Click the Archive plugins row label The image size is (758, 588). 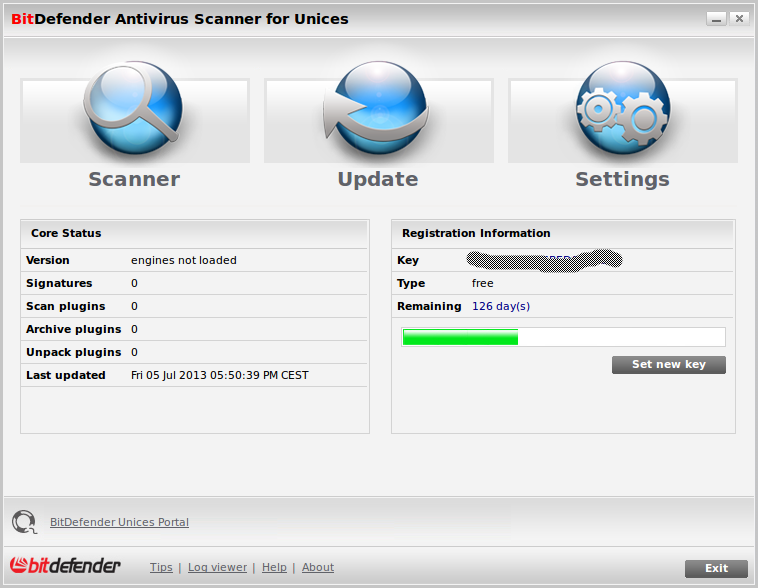click(73, 329)
